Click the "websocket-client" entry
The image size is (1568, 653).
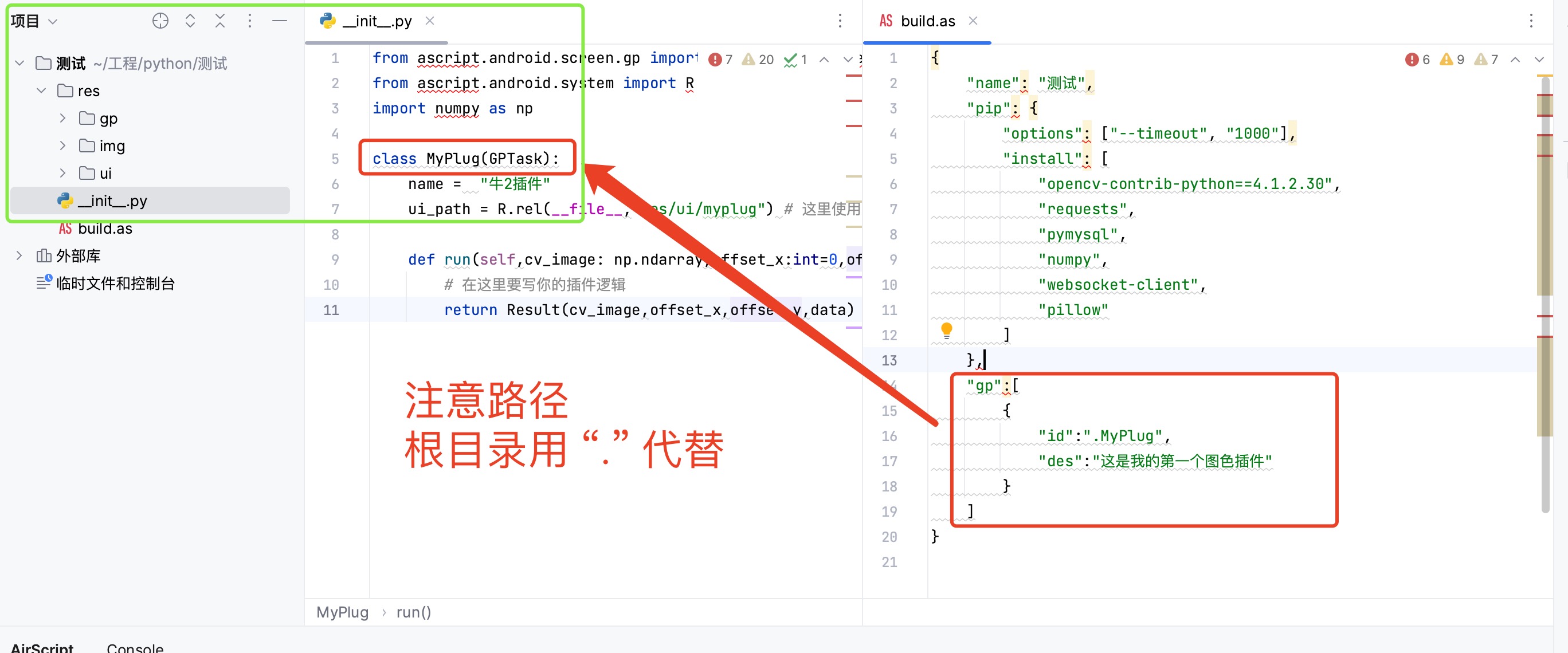[1118, 284]
